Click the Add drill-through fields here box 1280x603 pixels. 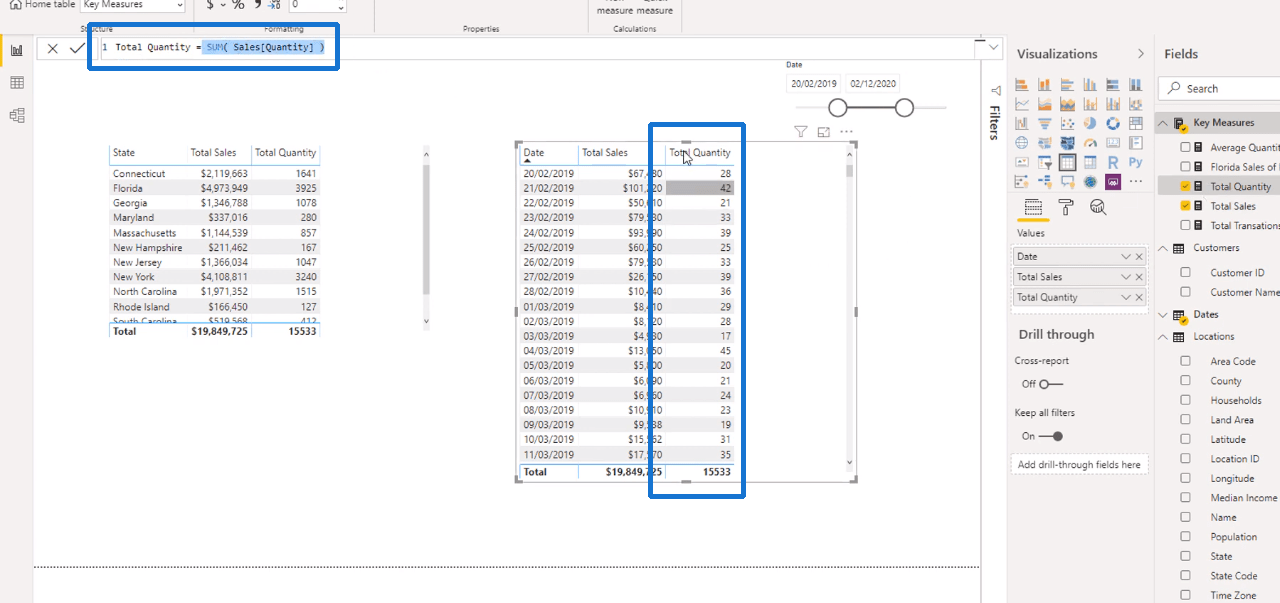[x=1079, y=465]
